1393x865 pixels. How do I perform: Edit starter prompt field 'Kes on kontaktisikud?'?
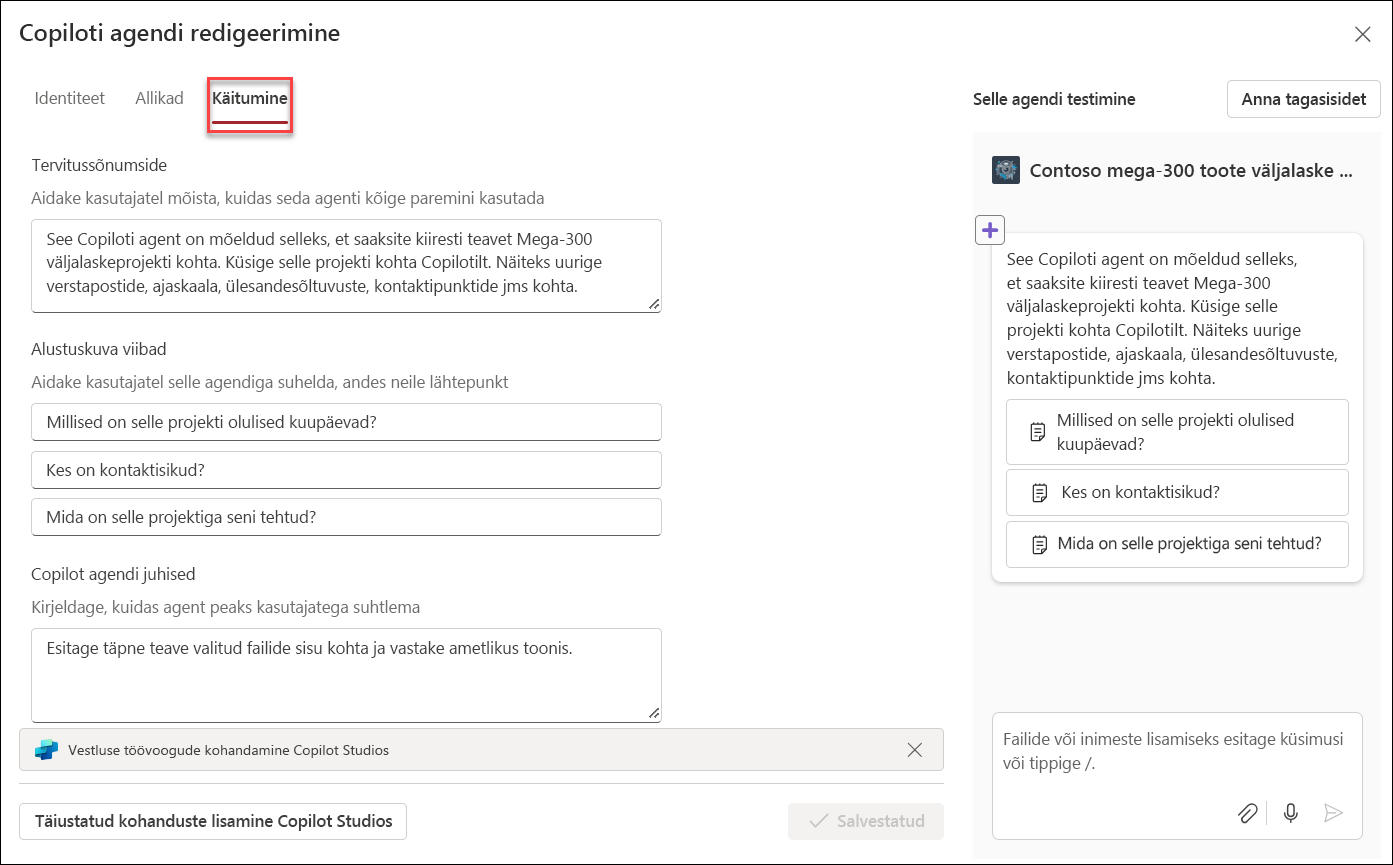point(346,469)
